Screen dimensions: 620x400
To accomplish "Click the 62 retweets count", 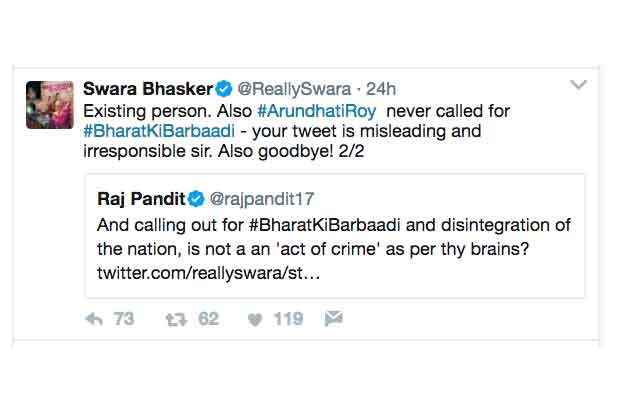I will (208, 319).
